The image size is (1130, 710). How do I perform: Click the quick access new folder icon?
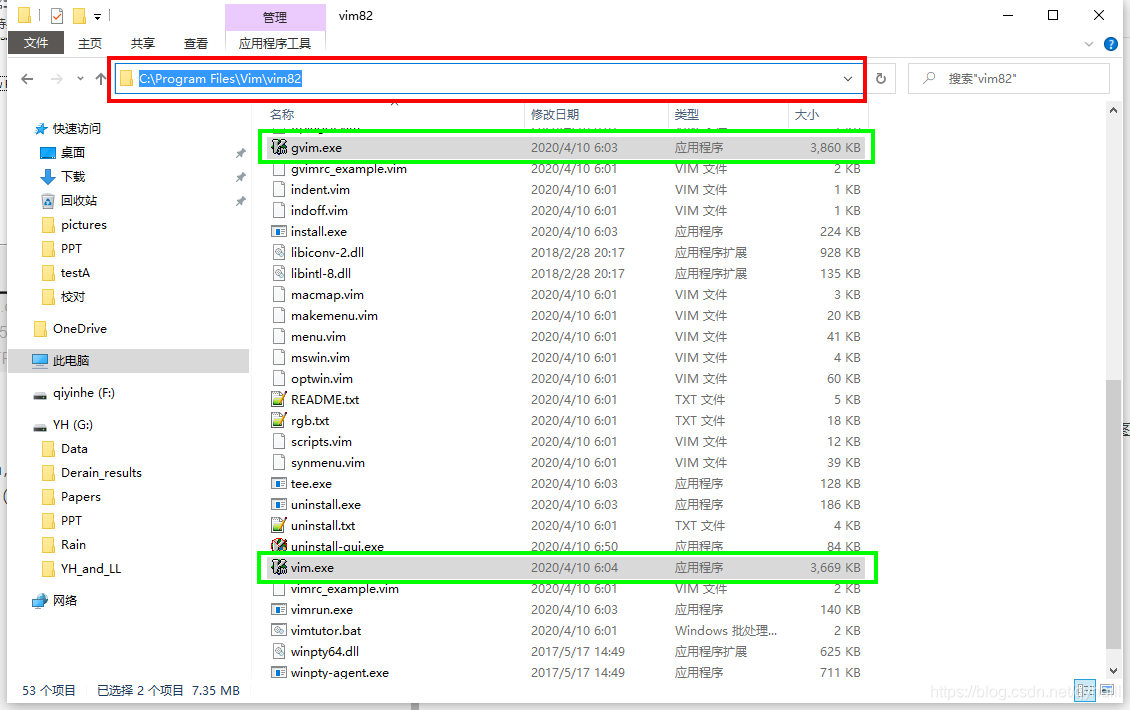79,15
